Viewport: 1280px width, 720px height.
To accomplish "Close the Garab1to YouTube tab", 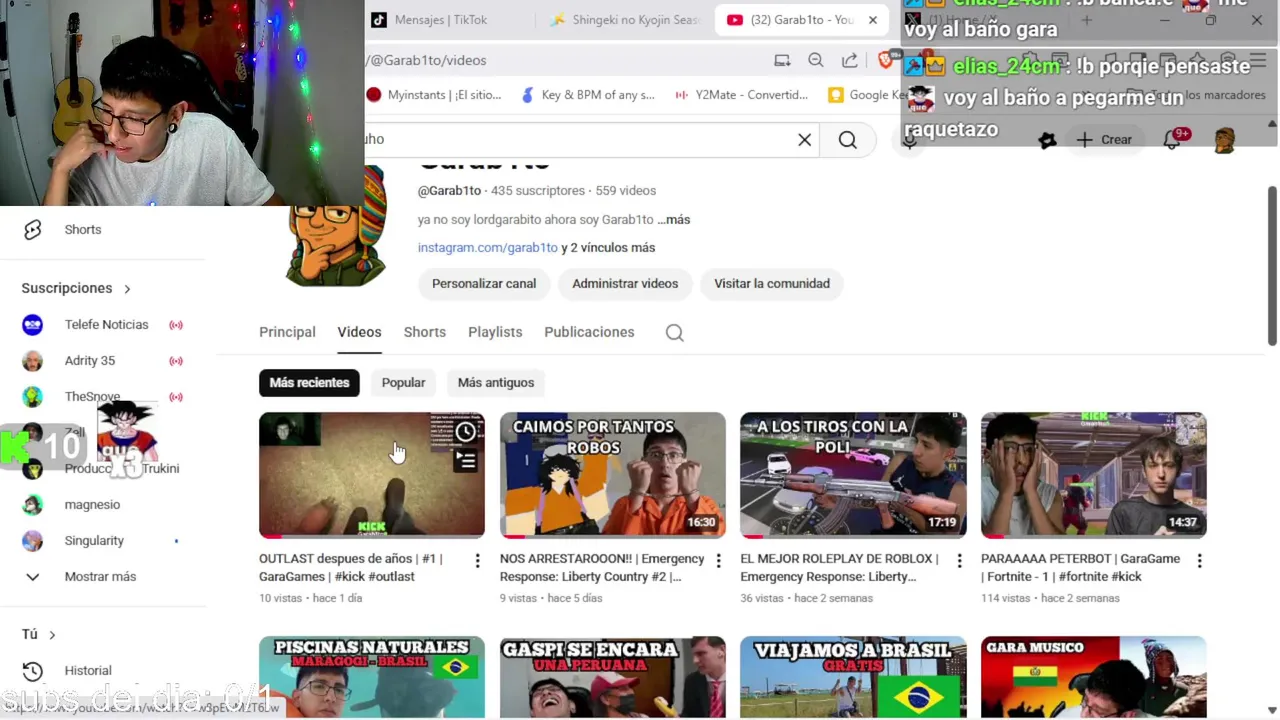I will (x=873, y=20).
